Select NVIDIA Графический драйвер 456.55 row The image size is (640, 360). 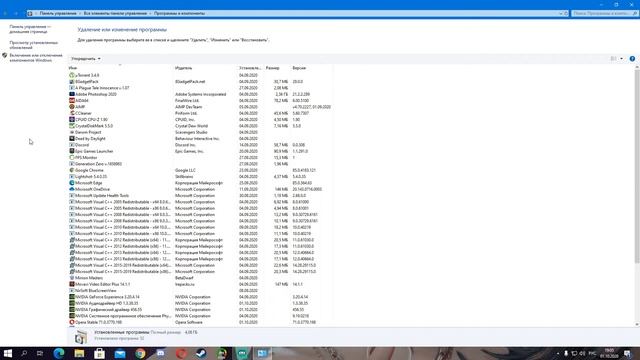[x=200, y=309]
